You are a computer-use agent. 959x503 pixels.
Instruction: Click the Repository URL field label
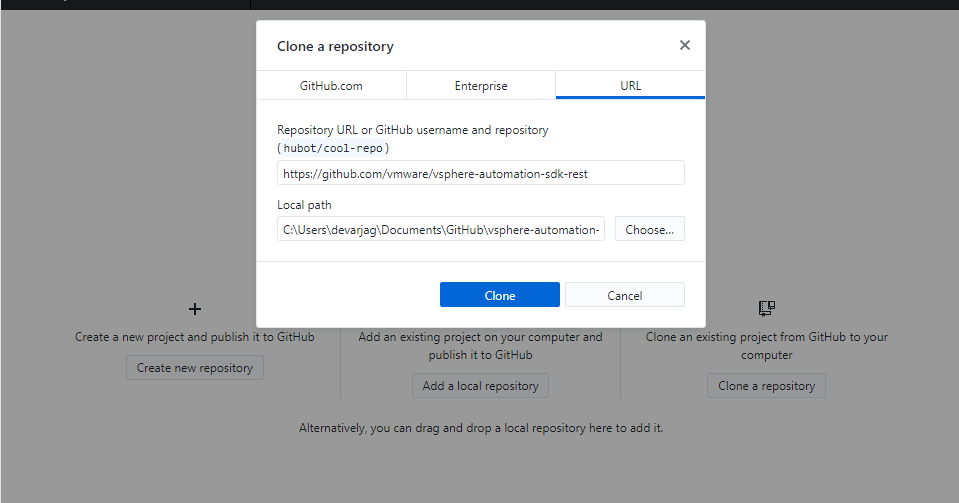tap(412, 130)
